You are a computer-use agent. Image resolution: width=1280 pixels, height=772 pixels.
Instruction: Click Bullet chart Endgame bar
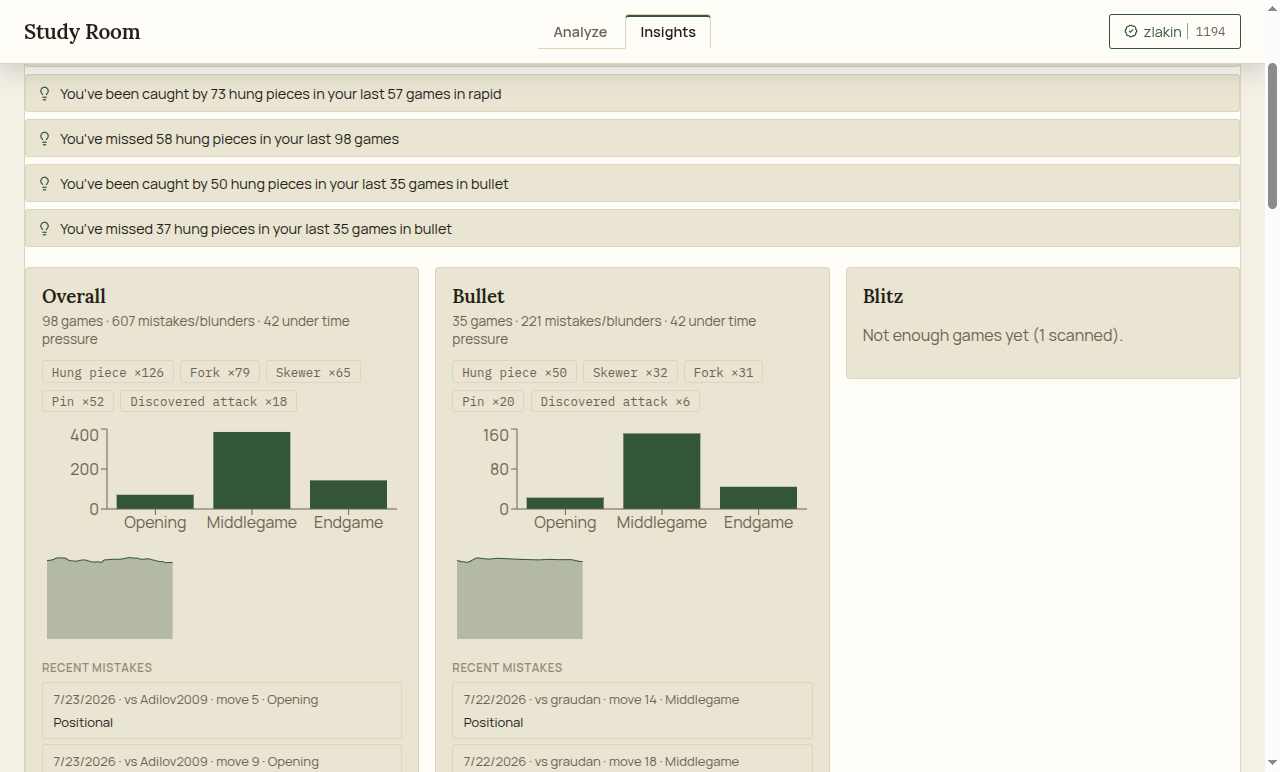click(758, 498)
